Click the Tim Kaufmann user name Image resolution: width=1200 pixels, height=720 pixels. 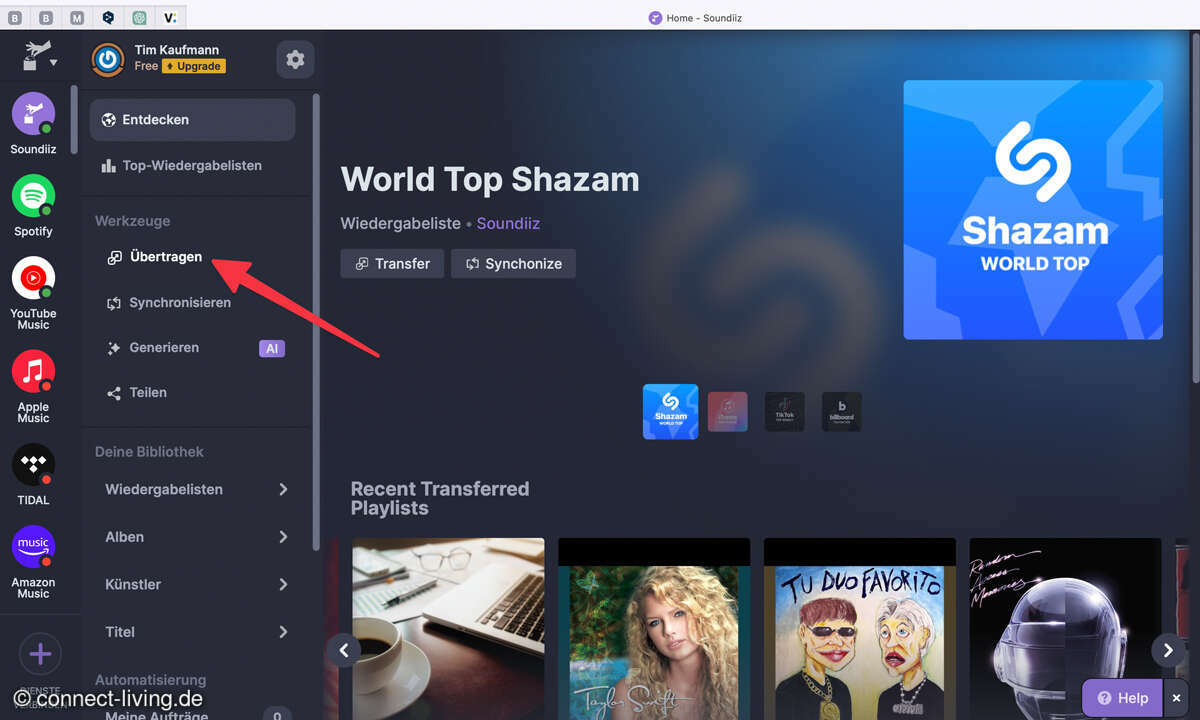[177, 50]
